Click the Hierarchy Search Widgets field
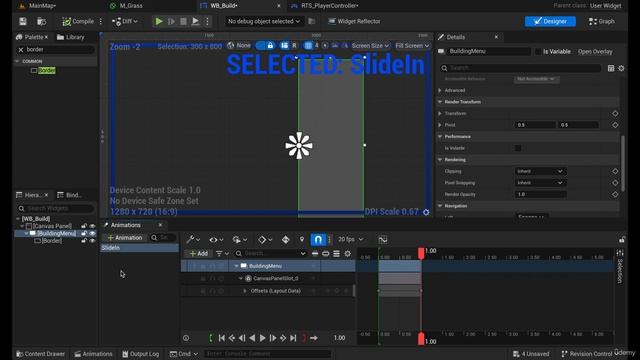This screenshot has width=640, height=360. click(x=56, y=209)
